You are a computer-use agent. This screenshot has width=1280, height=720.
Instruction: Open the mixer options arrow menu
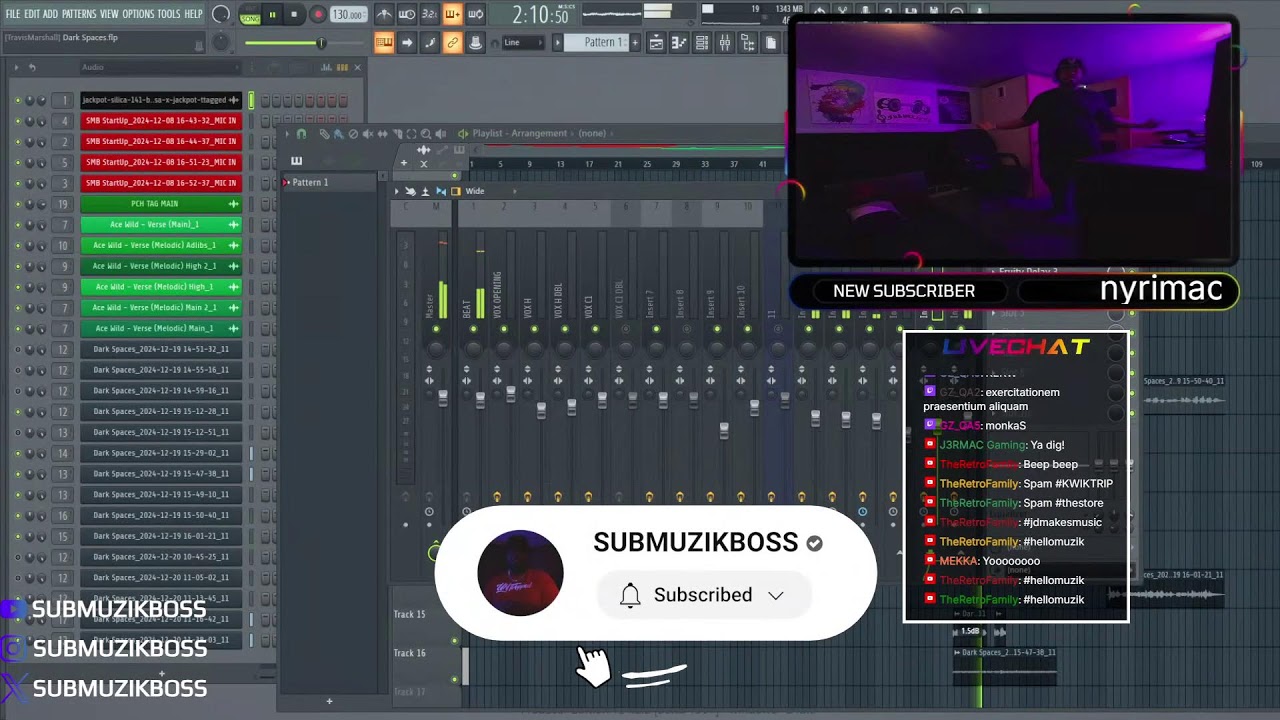pyautogui.click(x=397, y=191)
